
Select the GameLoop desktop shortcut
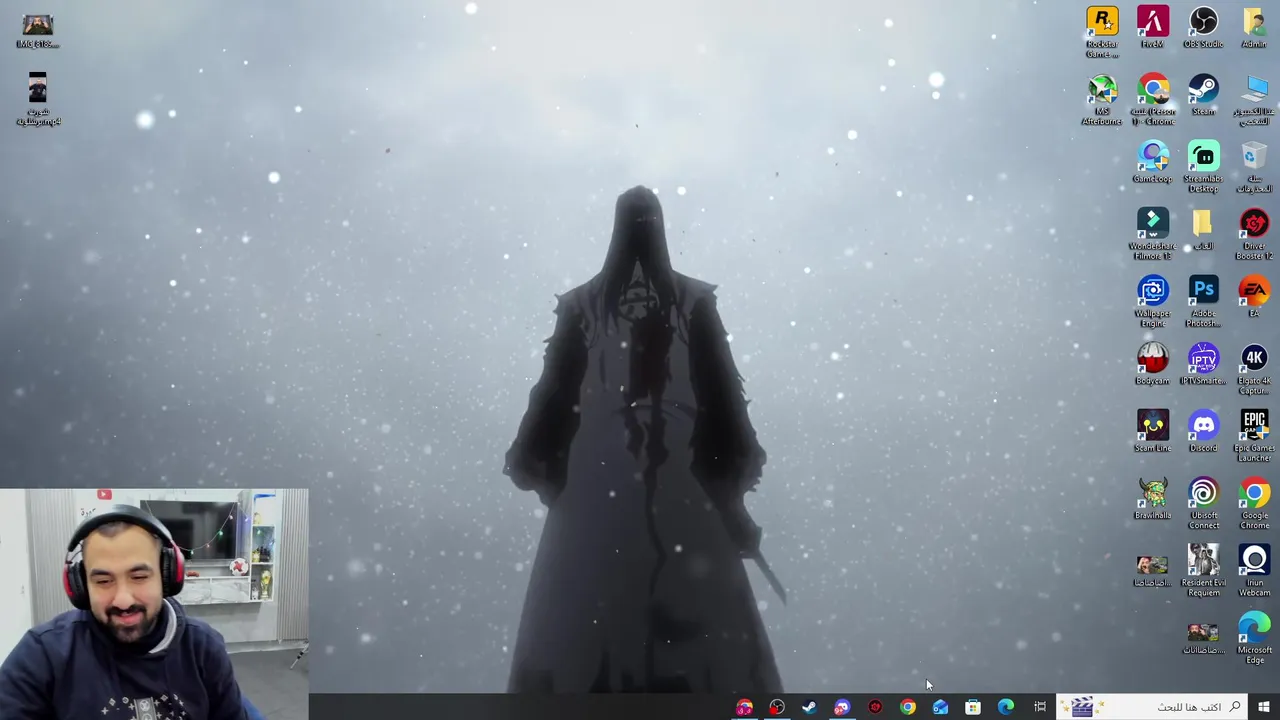point(1152,163)
